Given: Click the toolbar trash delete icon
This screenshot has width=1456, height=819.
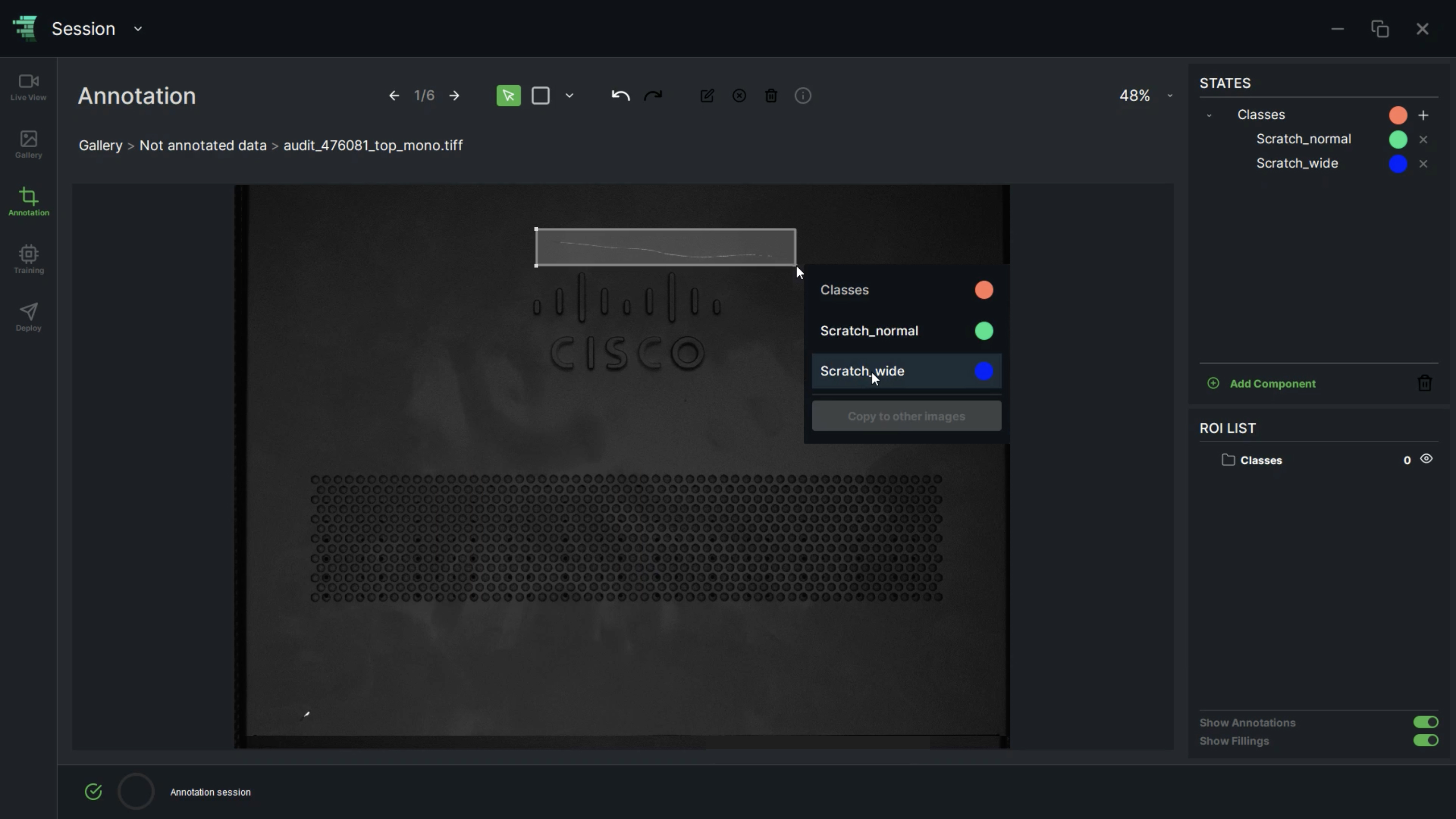Looking at the screenshot, I should click(771, 96).
